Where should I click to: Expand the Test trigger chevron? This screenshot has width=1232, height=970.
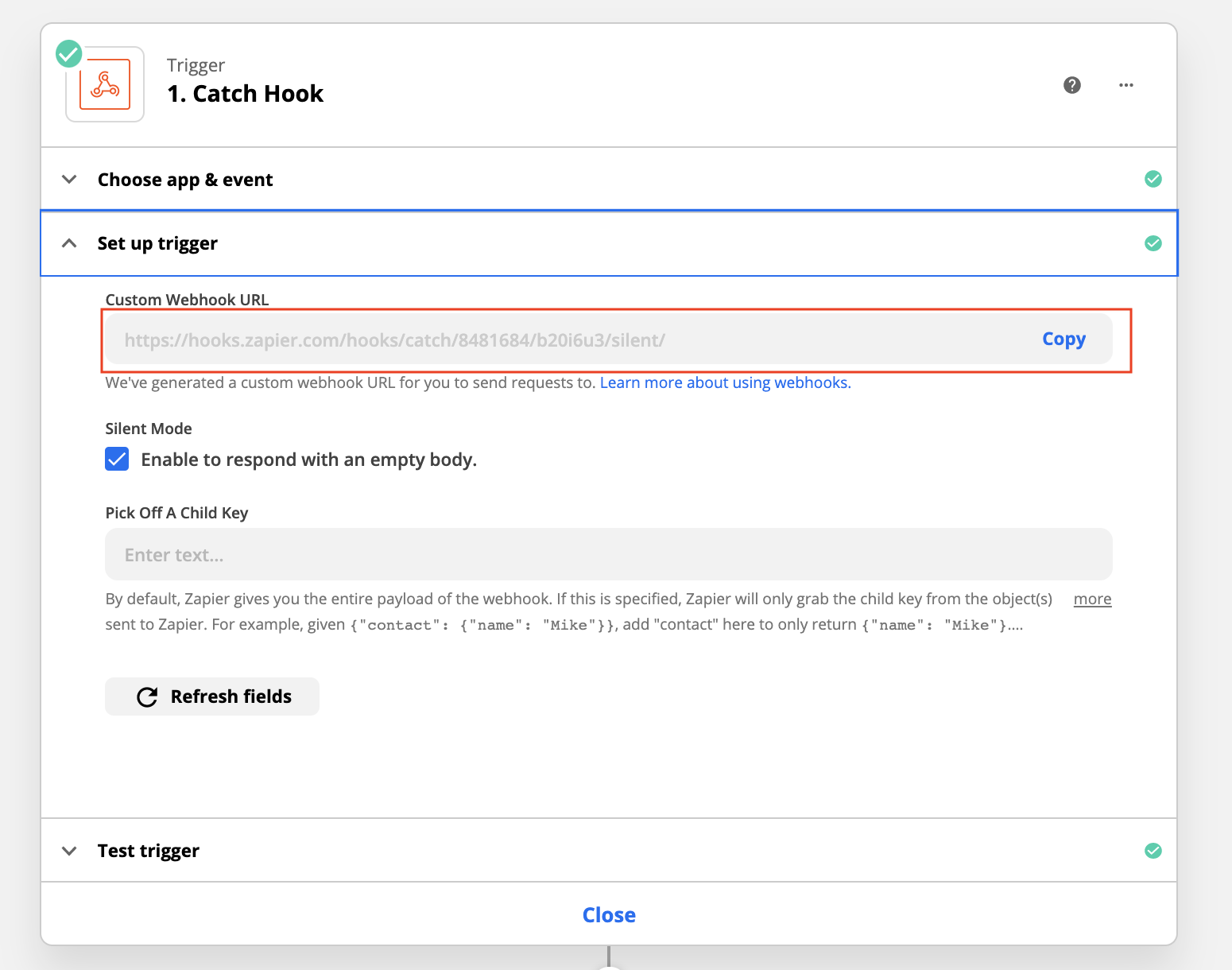click(x=70, y=851)
